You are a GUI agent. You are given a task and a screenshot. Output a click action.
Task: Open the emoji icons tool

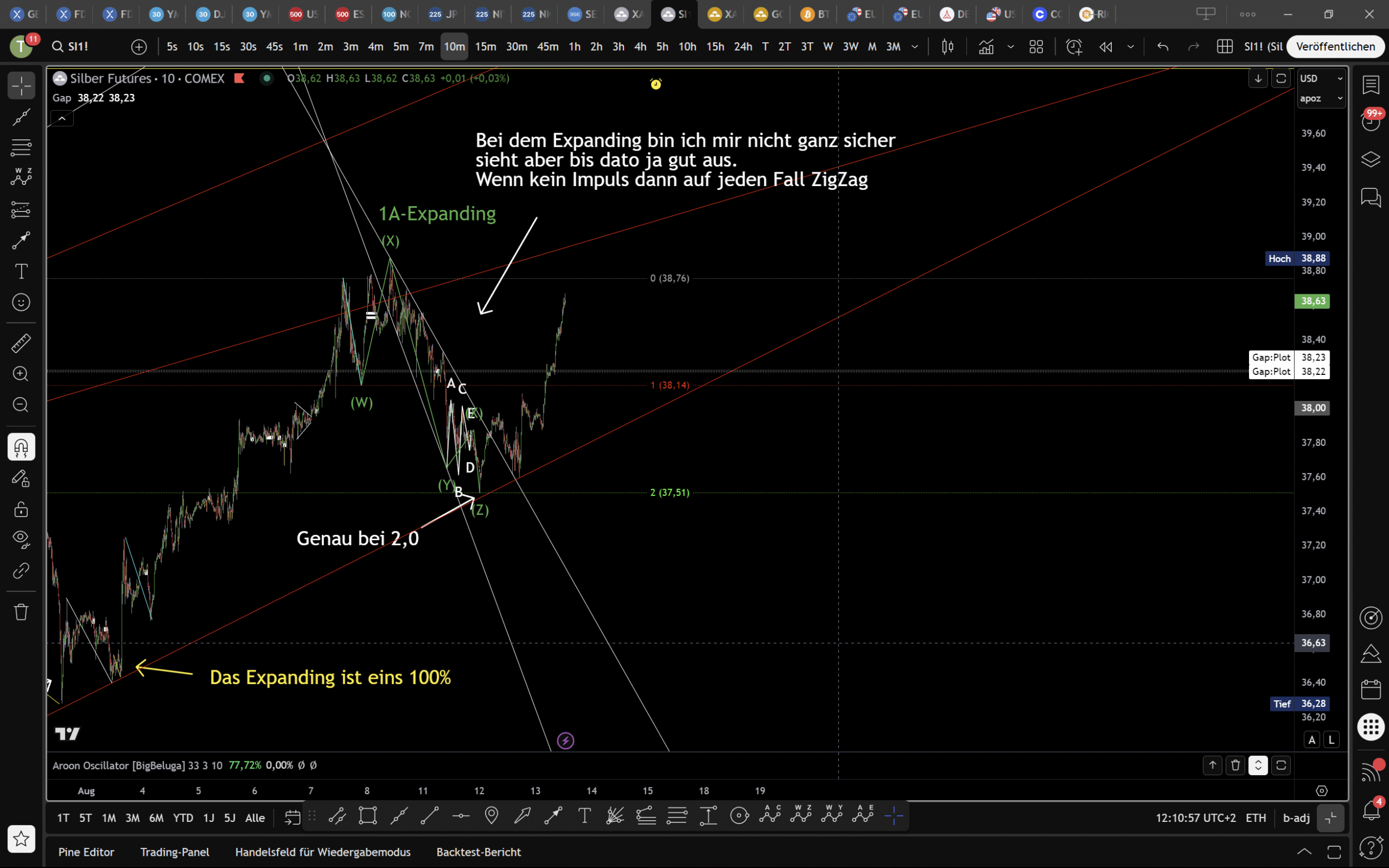pos(21,302)
